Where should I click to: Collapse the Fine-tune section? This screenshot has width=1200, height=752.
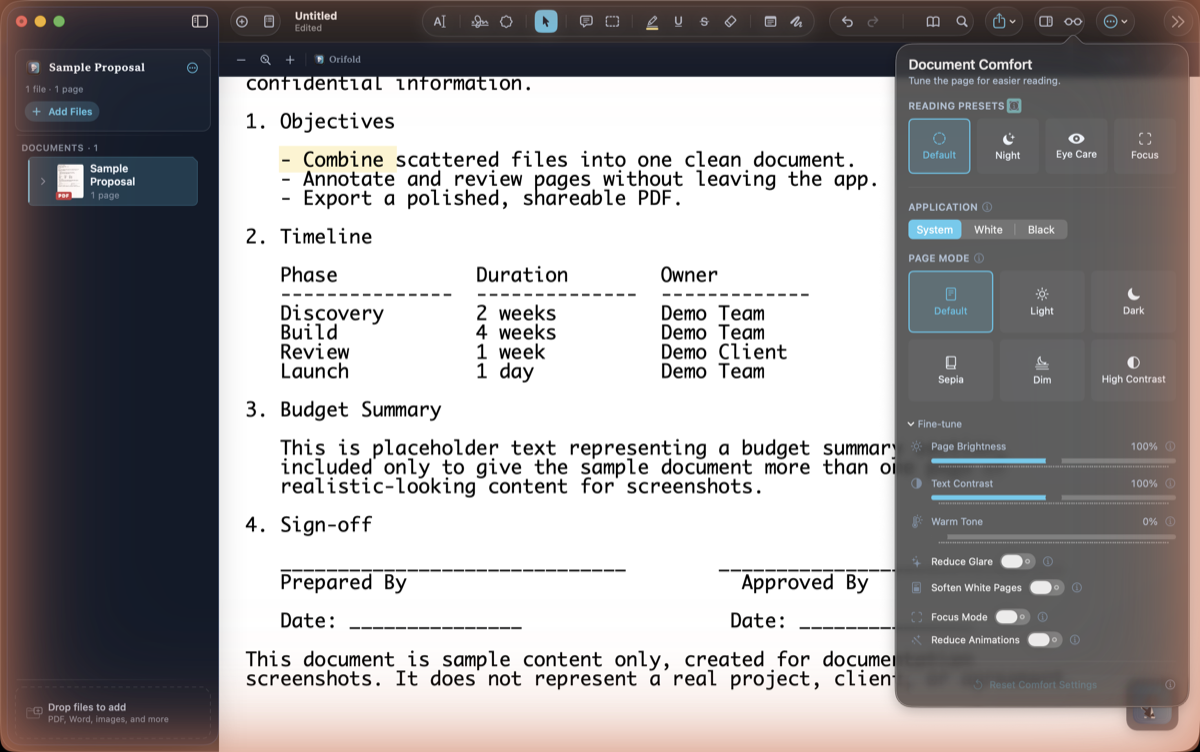[x=934, y=424]
